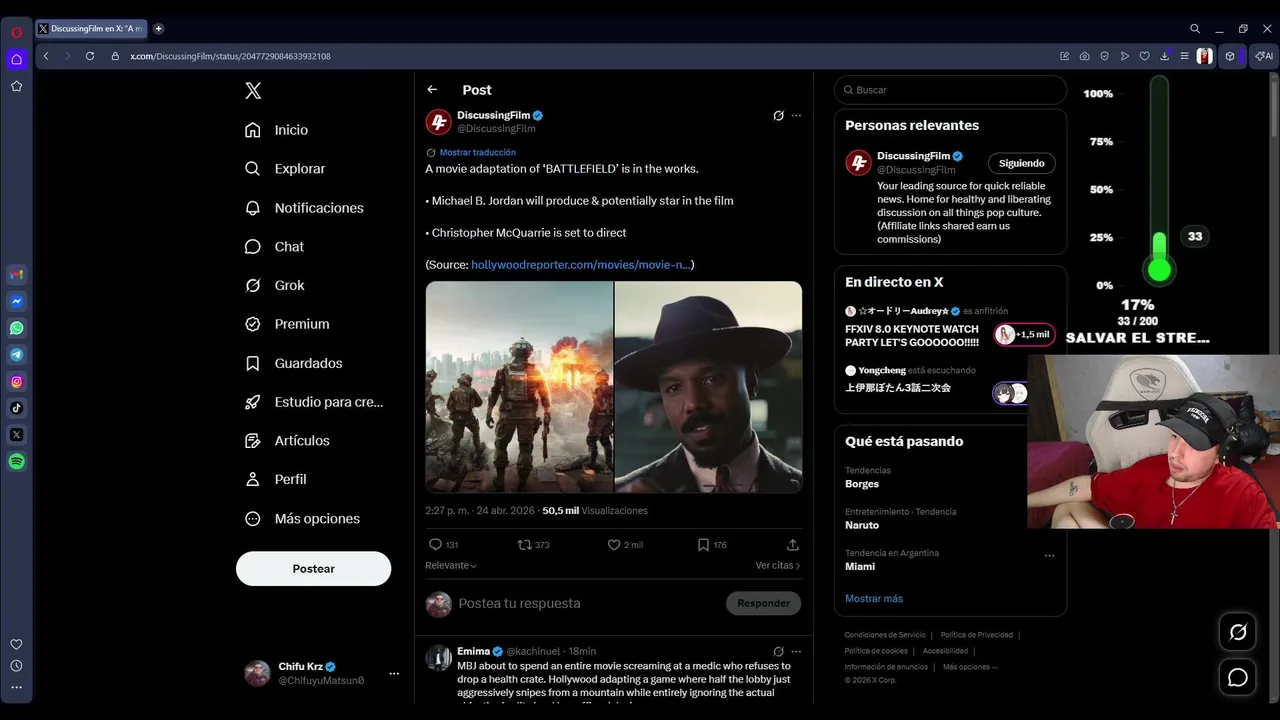This screenshot has width=1280, height=720.
Task: Click the Buscar search field
Action: point(950,90)
